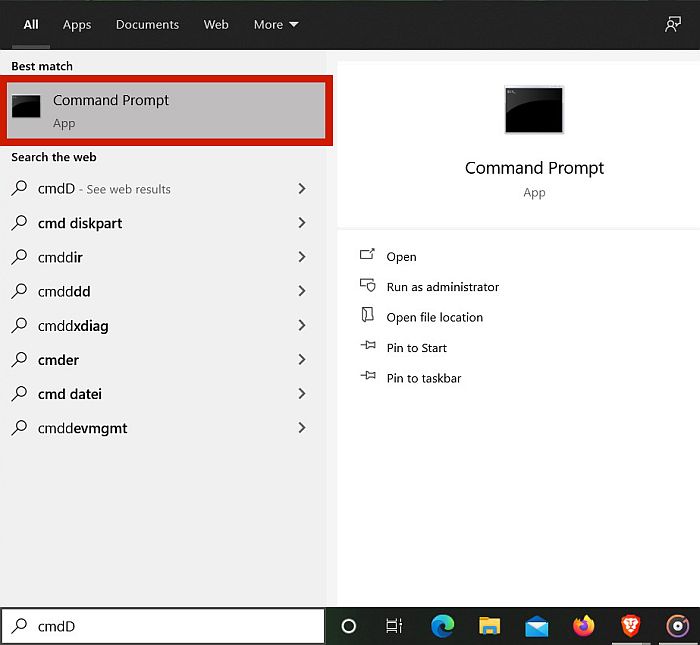Select Open file location

pyautogui.click(x=435, y=317)
